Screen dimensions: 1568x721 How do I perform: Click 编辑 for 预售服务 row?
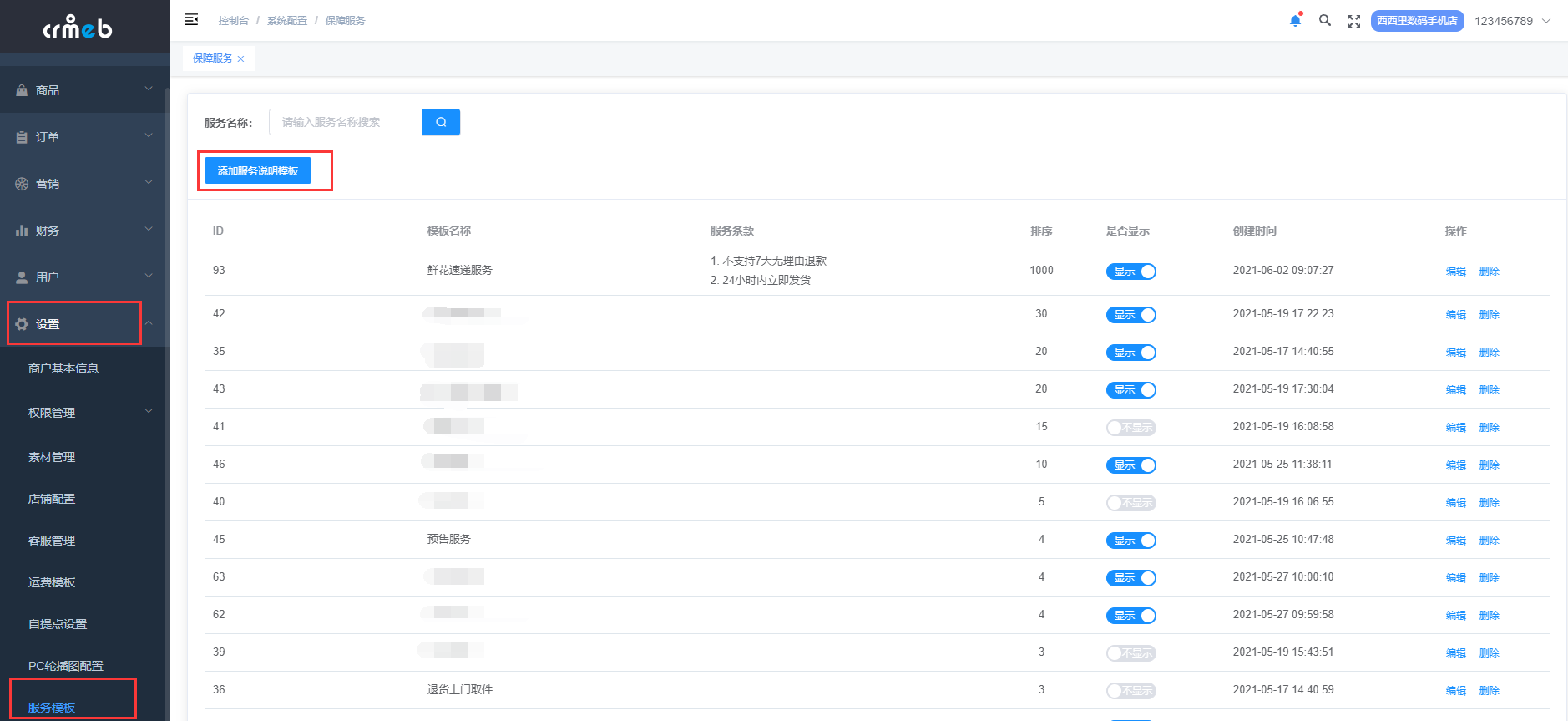[x=1456, y=541]
